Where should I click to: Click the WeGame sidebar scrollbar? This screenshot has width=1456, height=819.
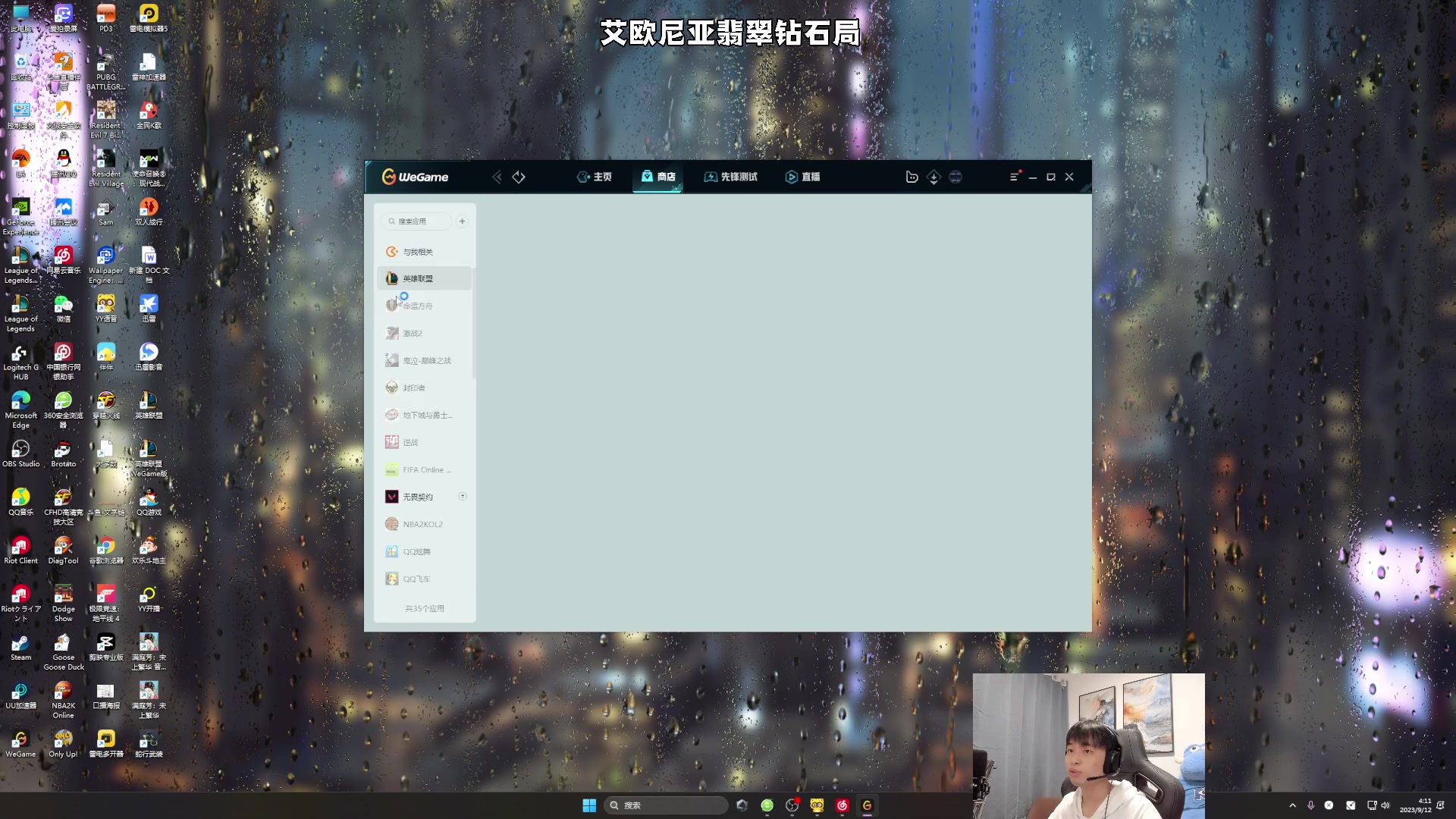tap(474, 322)
